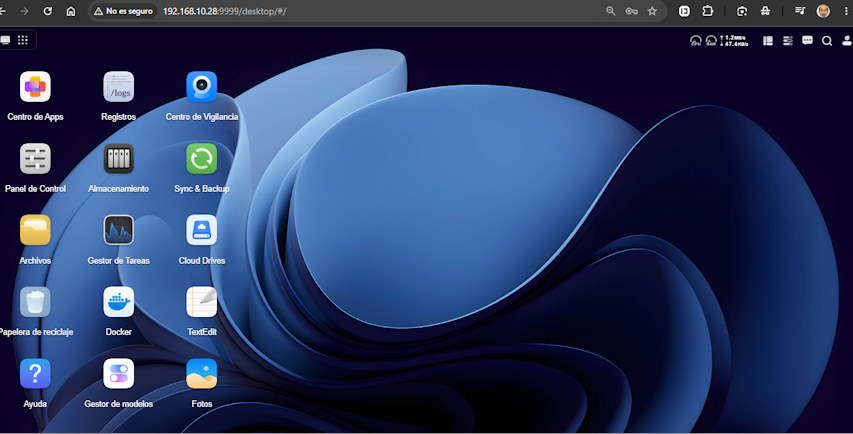Open the user account menu icon

click(847, 41)
